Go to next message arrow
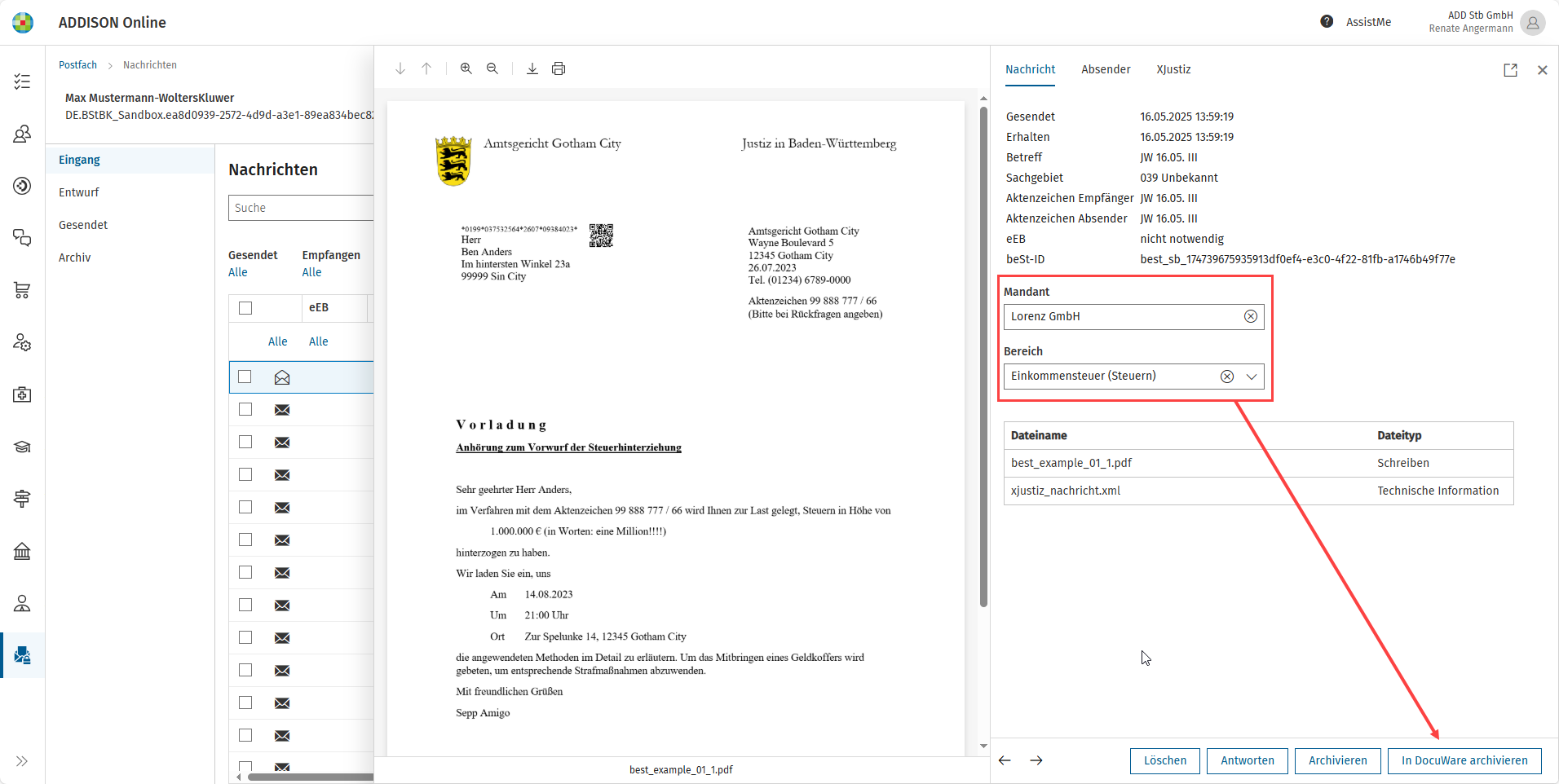 coord(1036,760)
